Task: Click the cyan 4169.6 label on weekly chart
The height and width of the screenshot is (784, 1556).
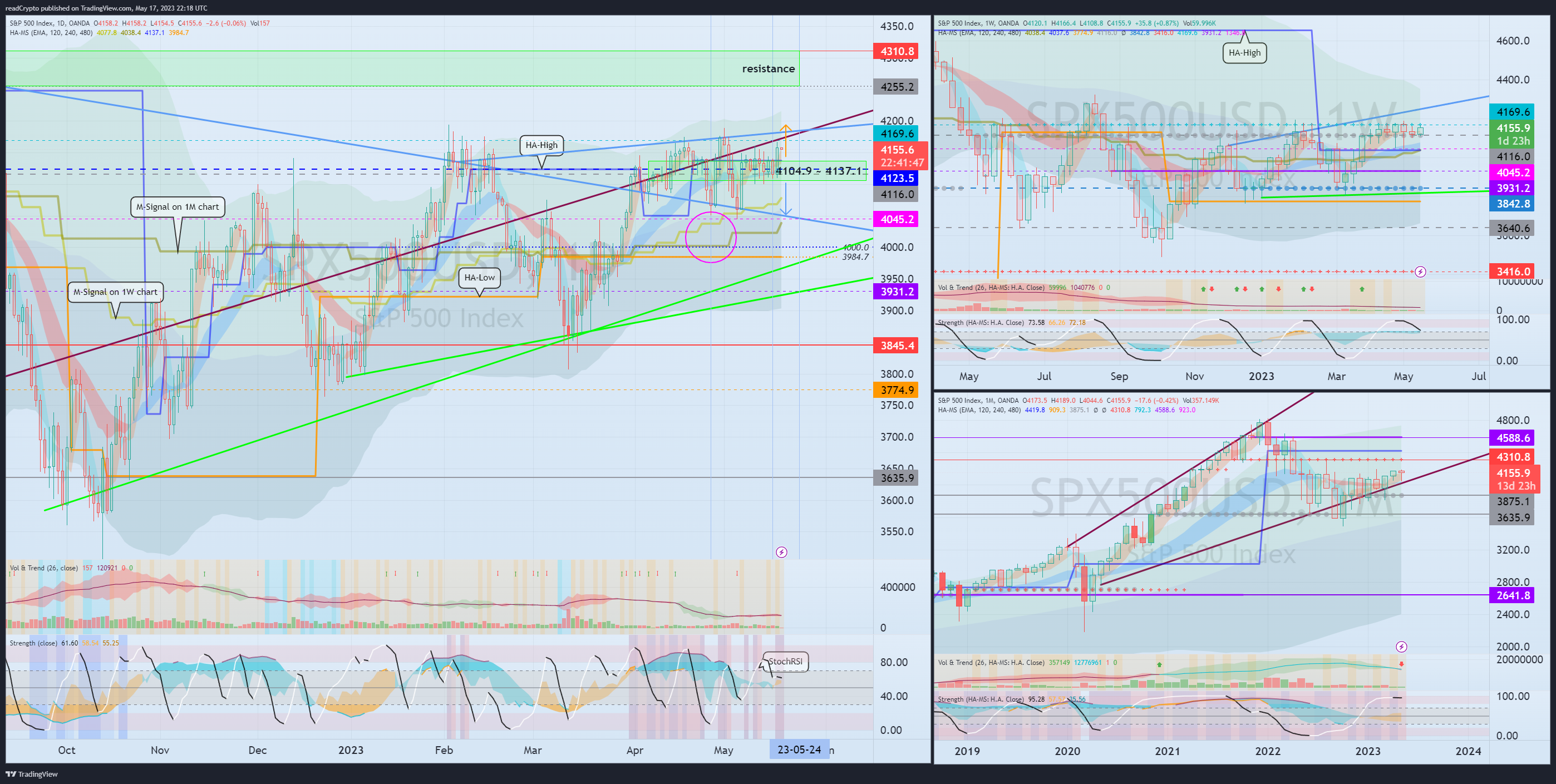Action: coord(1513,112)
